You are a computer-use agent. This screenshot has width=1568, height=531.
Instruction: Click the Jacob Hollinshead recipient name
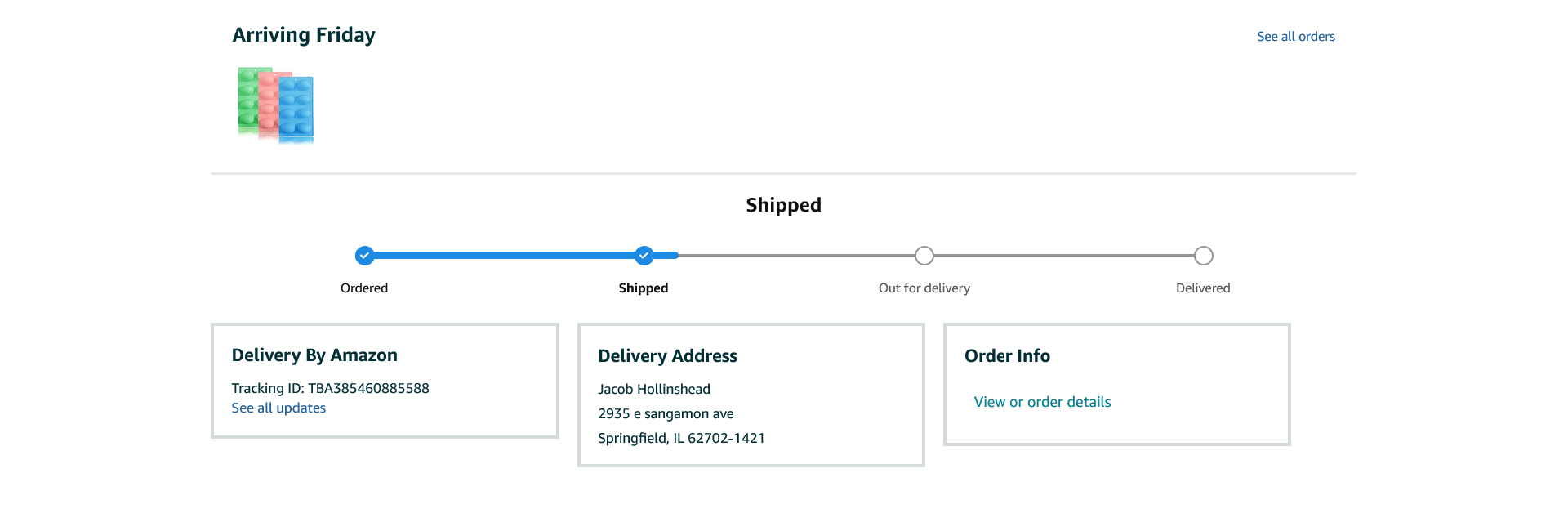click(x=654, y=390)
